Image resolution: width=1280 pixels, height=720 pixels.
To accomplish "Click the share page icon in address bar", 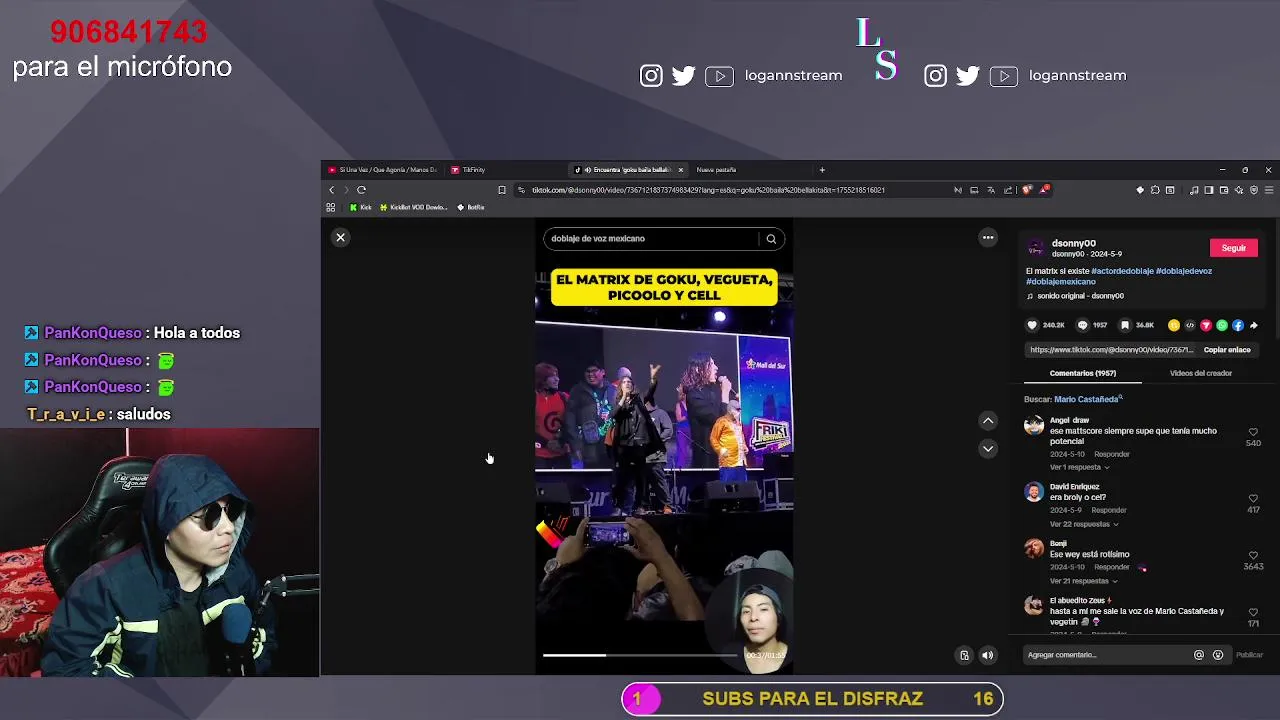I will [x=1008, y=190].
